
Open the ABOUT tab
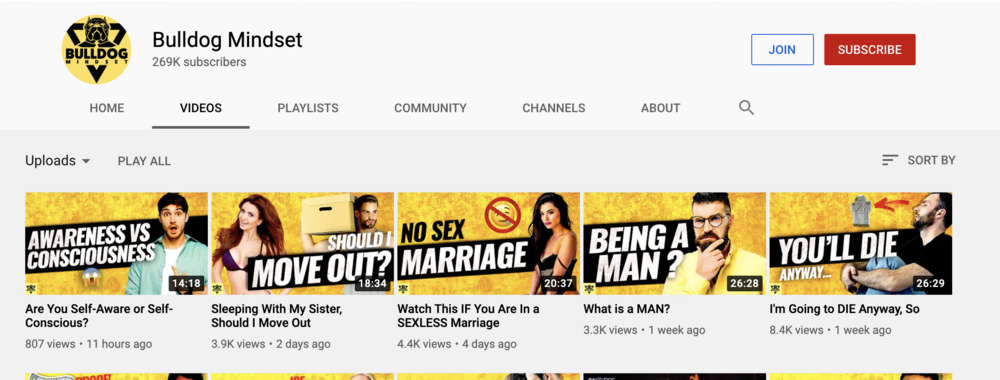(661, 108)
